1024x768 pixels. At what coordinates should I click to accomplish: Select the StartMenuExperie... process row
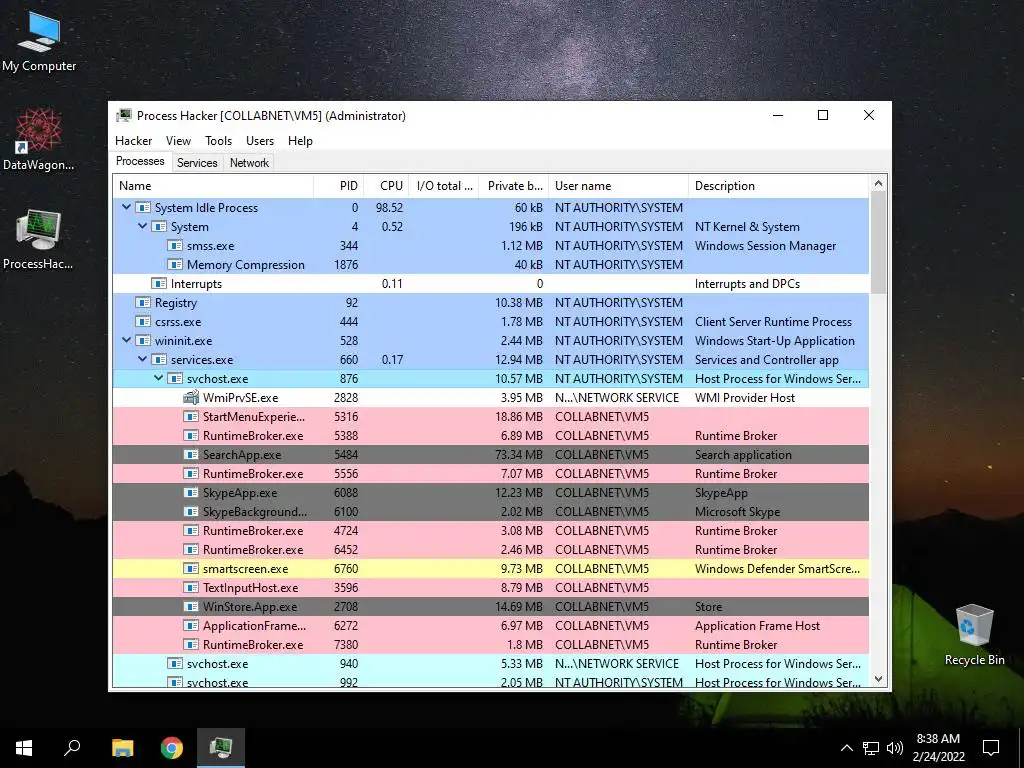[491, 417]
